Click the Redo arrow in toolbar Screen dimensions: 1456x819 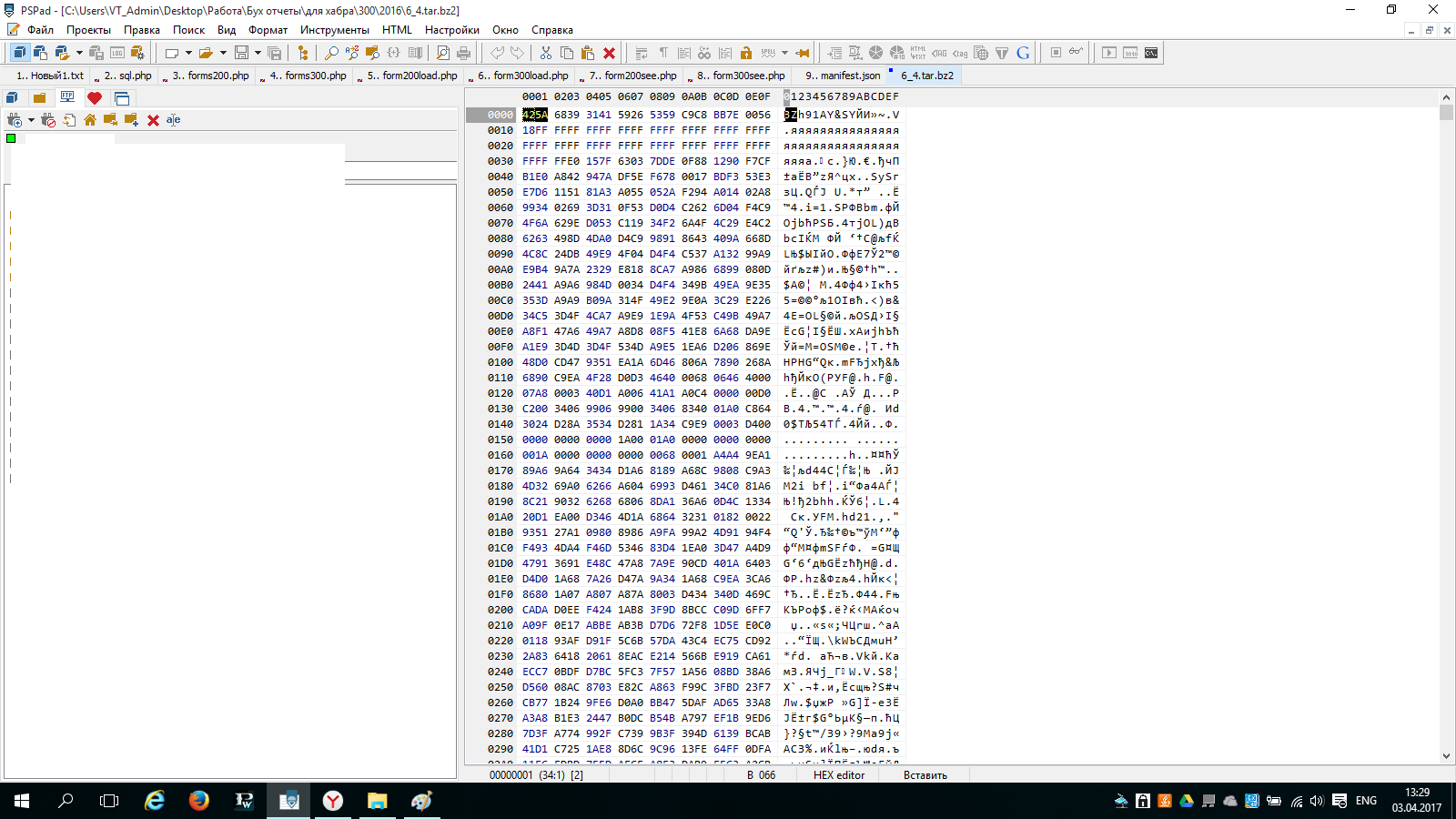pyautogui.click(x=517, y=53)
